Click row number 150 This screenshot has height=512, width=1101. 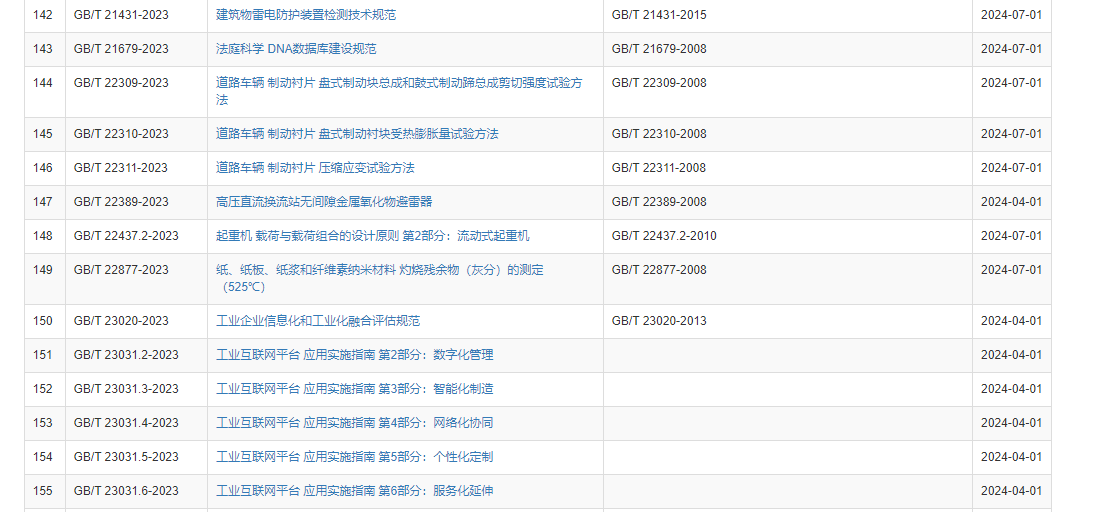43,321
